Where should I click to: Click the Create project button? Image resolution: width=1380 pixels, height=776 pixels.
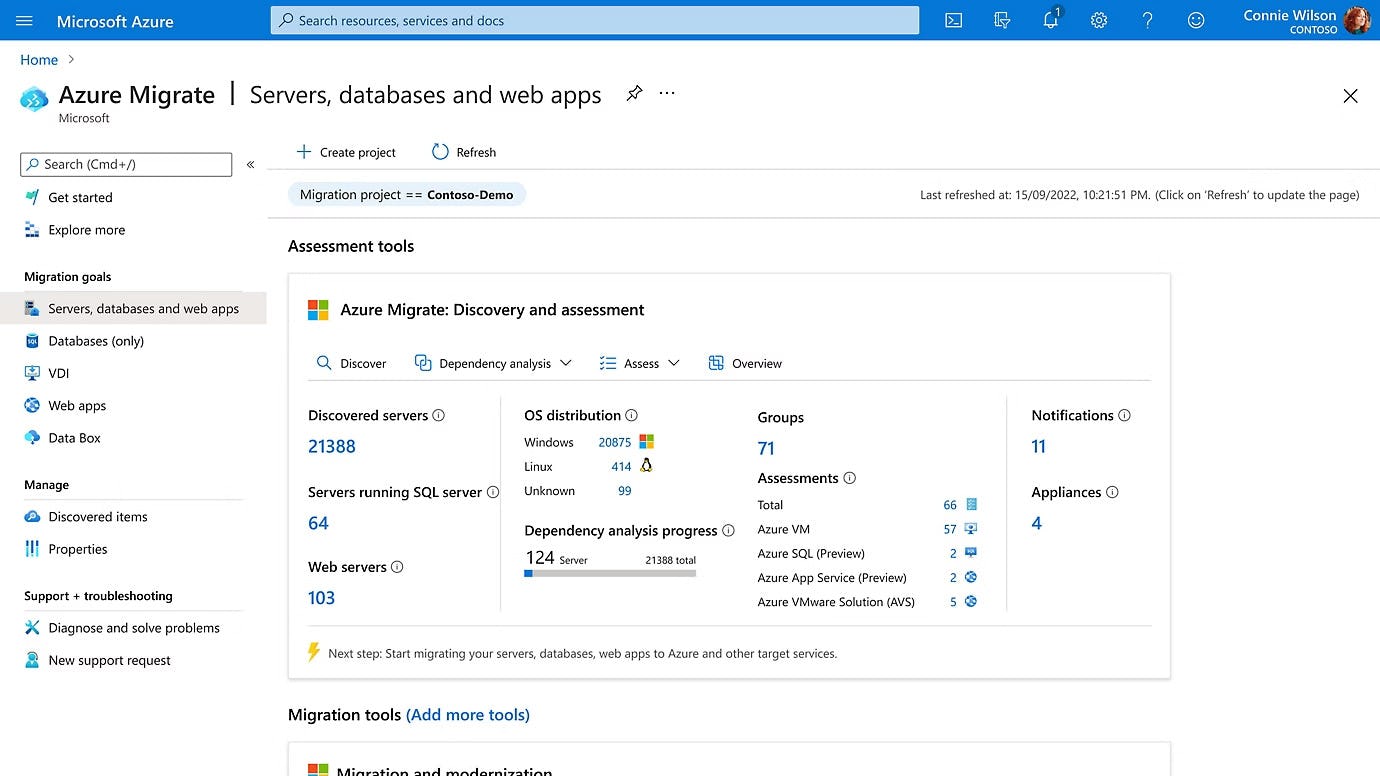coord(346,152)
